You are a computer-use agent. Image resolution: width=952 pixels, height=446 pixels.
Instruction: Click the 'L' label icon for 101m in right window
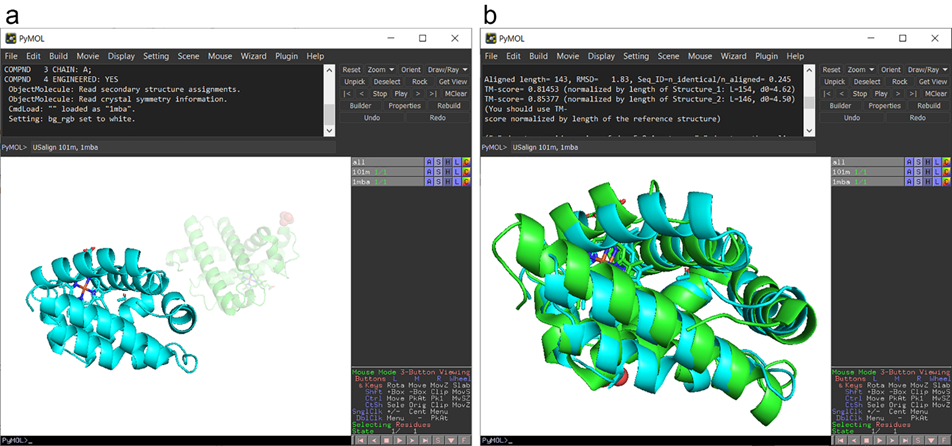(x=935, y=172)
